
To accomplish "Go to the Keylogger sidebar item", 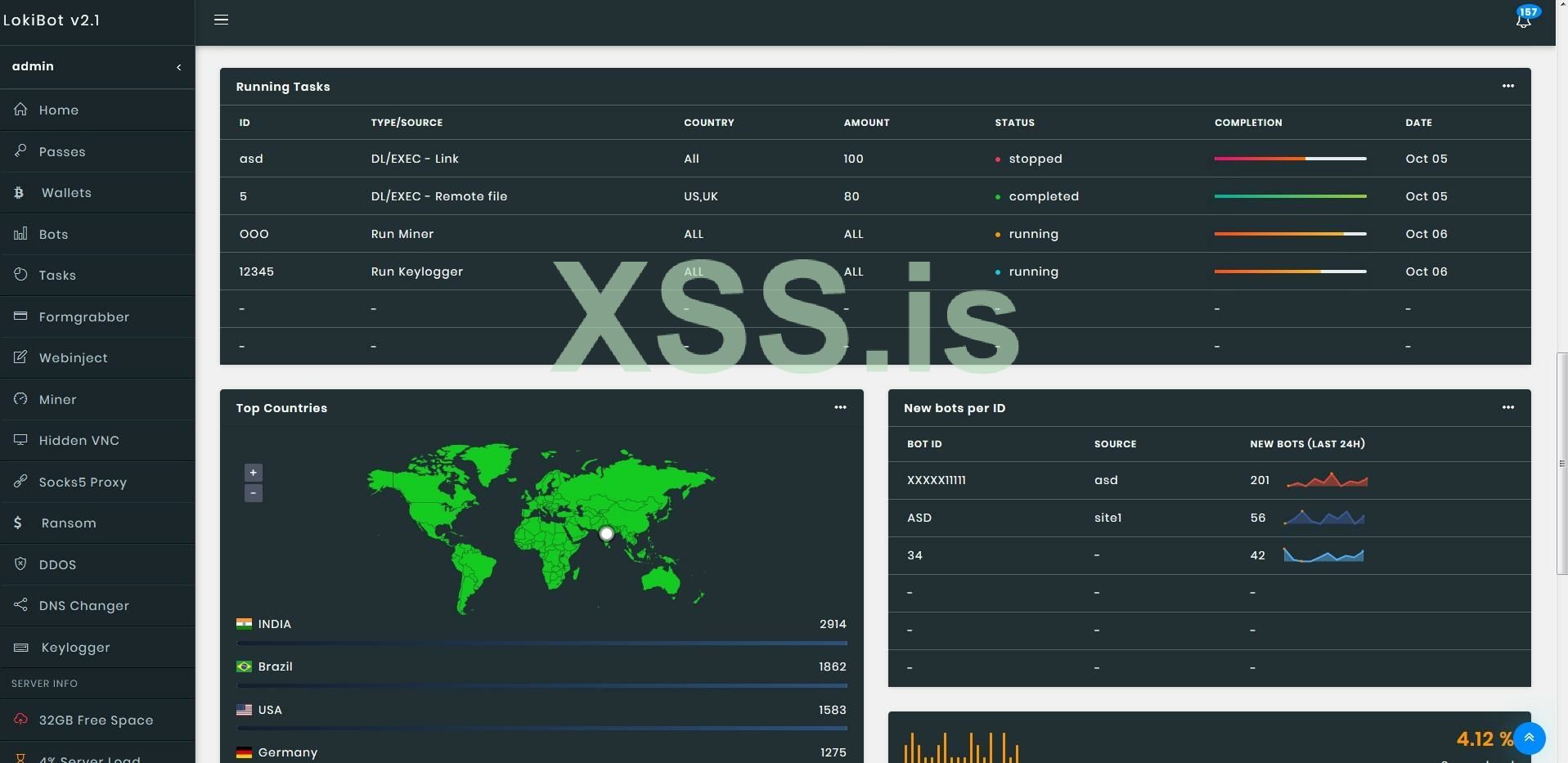I will click(x=97, y=648).
